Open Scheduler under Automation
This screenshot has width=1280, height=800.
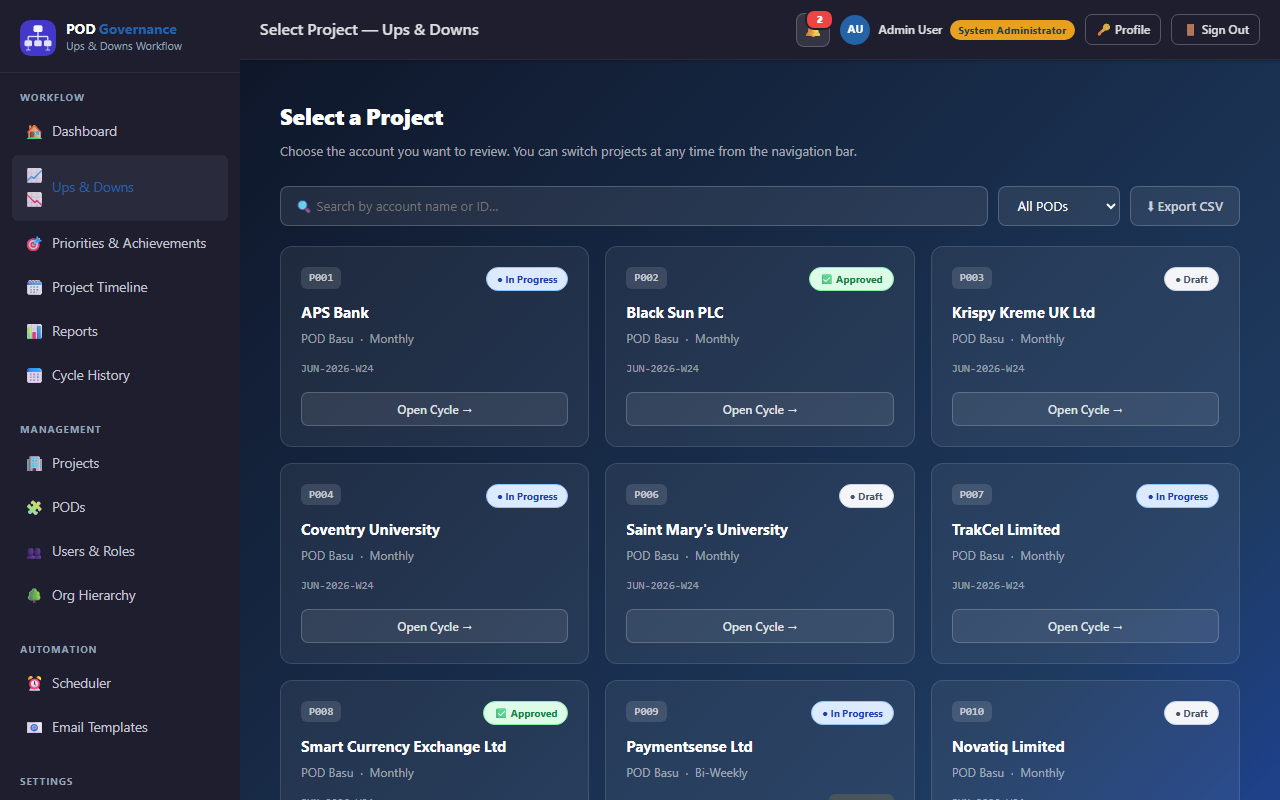coord(120,683)
